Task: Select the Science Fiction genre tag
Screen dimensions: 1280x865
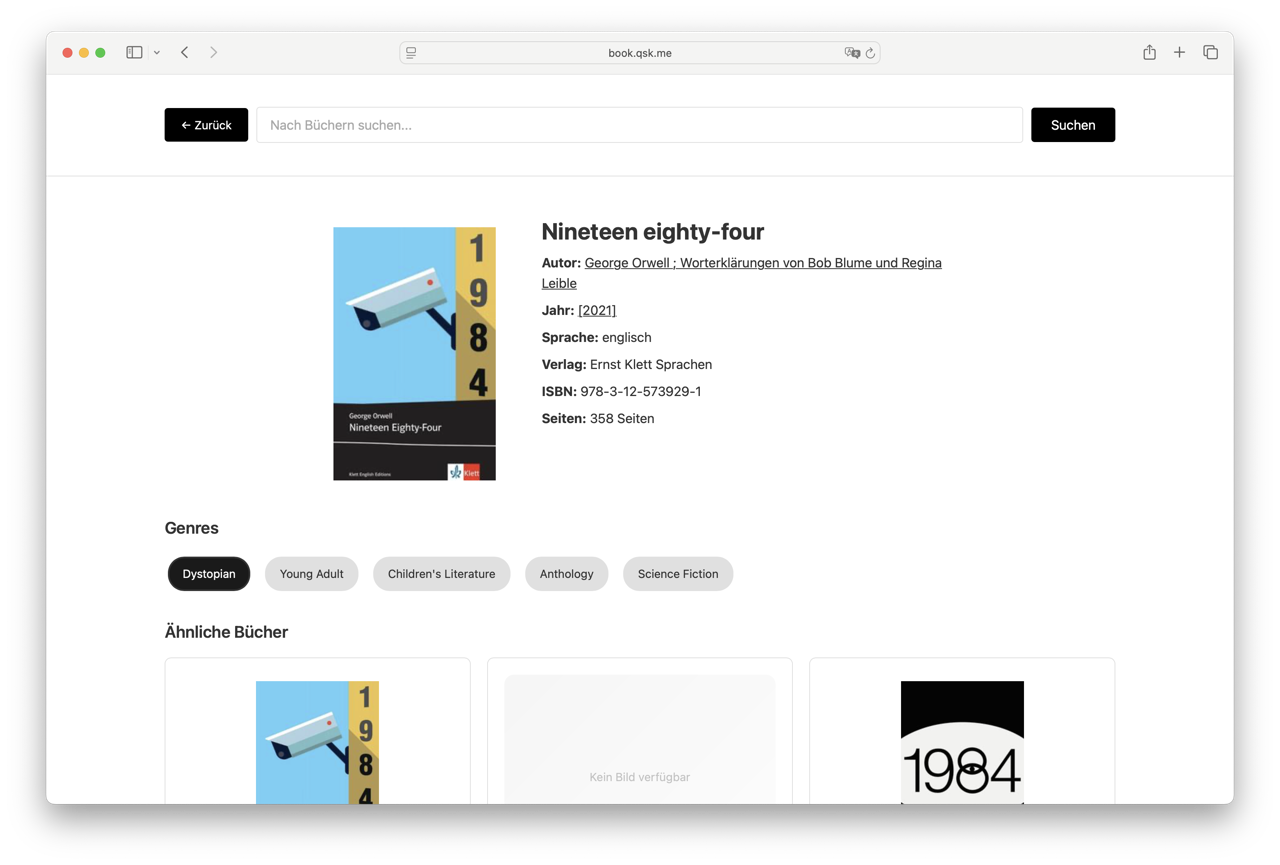Action: (x=677, y=574)
